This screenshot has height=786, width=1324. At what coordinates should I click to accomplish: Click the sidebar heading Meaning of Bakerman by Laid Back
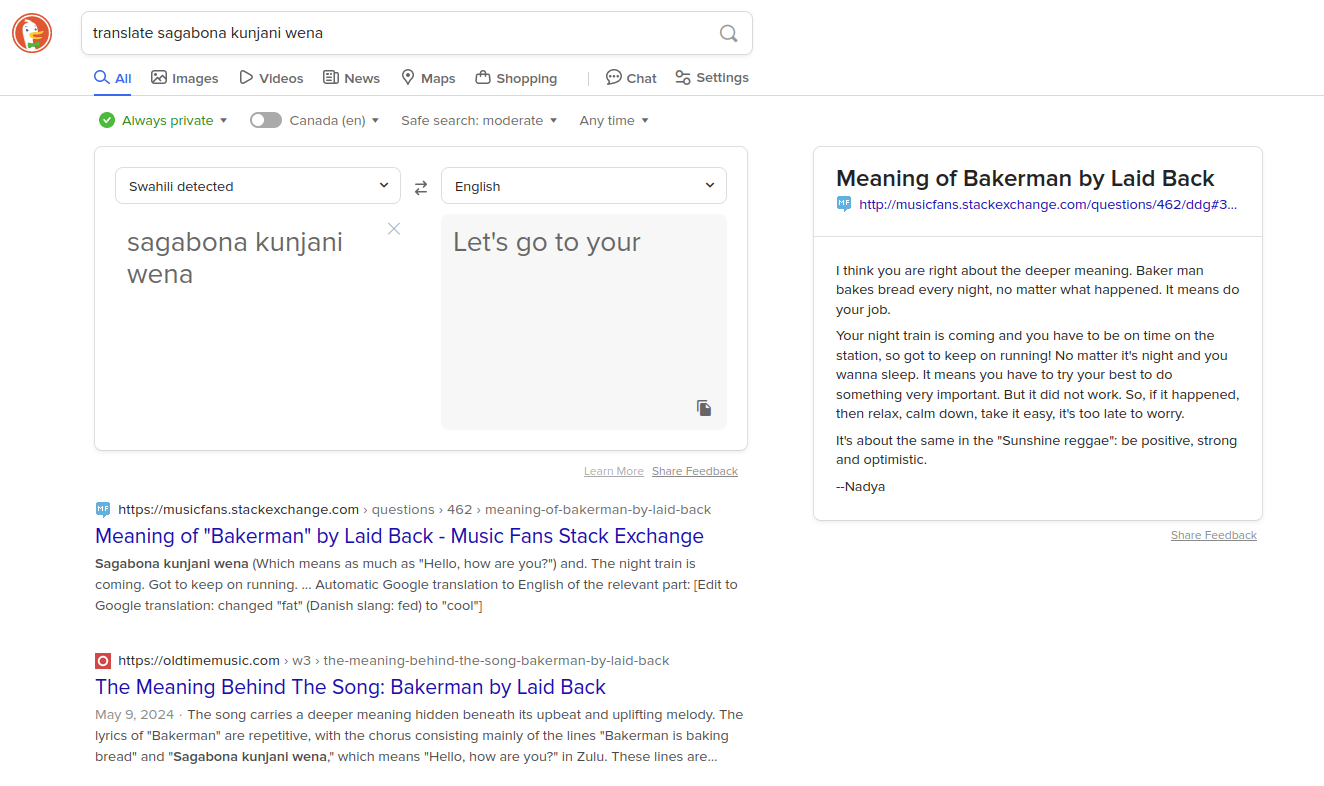click(x=1025, y=178)
